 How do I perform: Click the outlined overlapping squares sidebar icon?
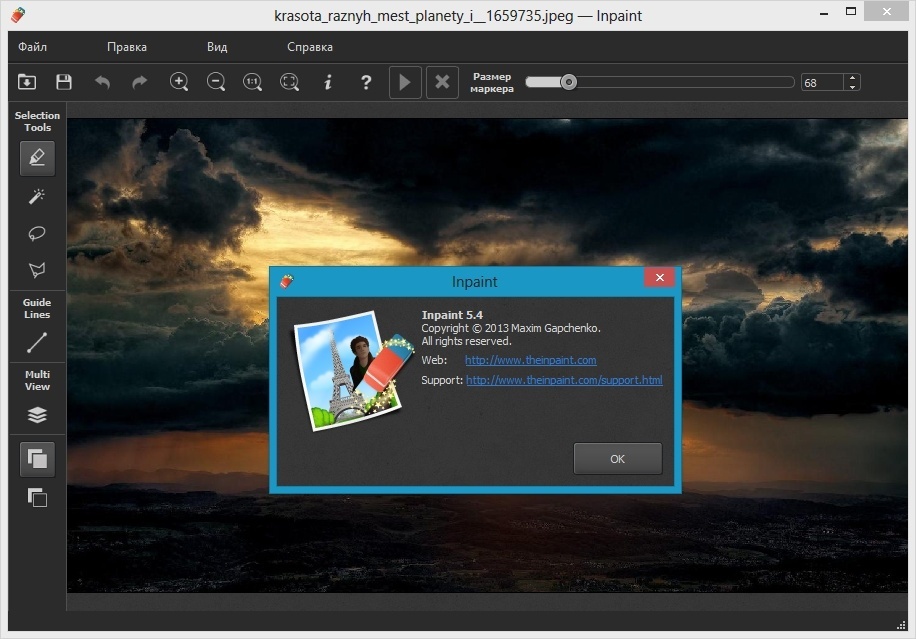pyautogui.click(x=37, y=498)
